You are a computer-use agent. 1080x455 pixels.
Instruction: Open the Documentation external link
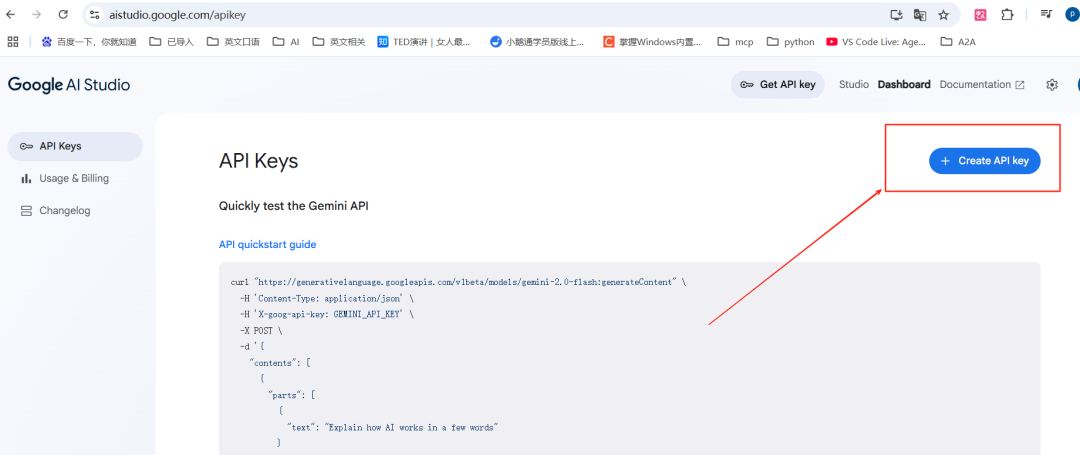[x=982, y=85]
